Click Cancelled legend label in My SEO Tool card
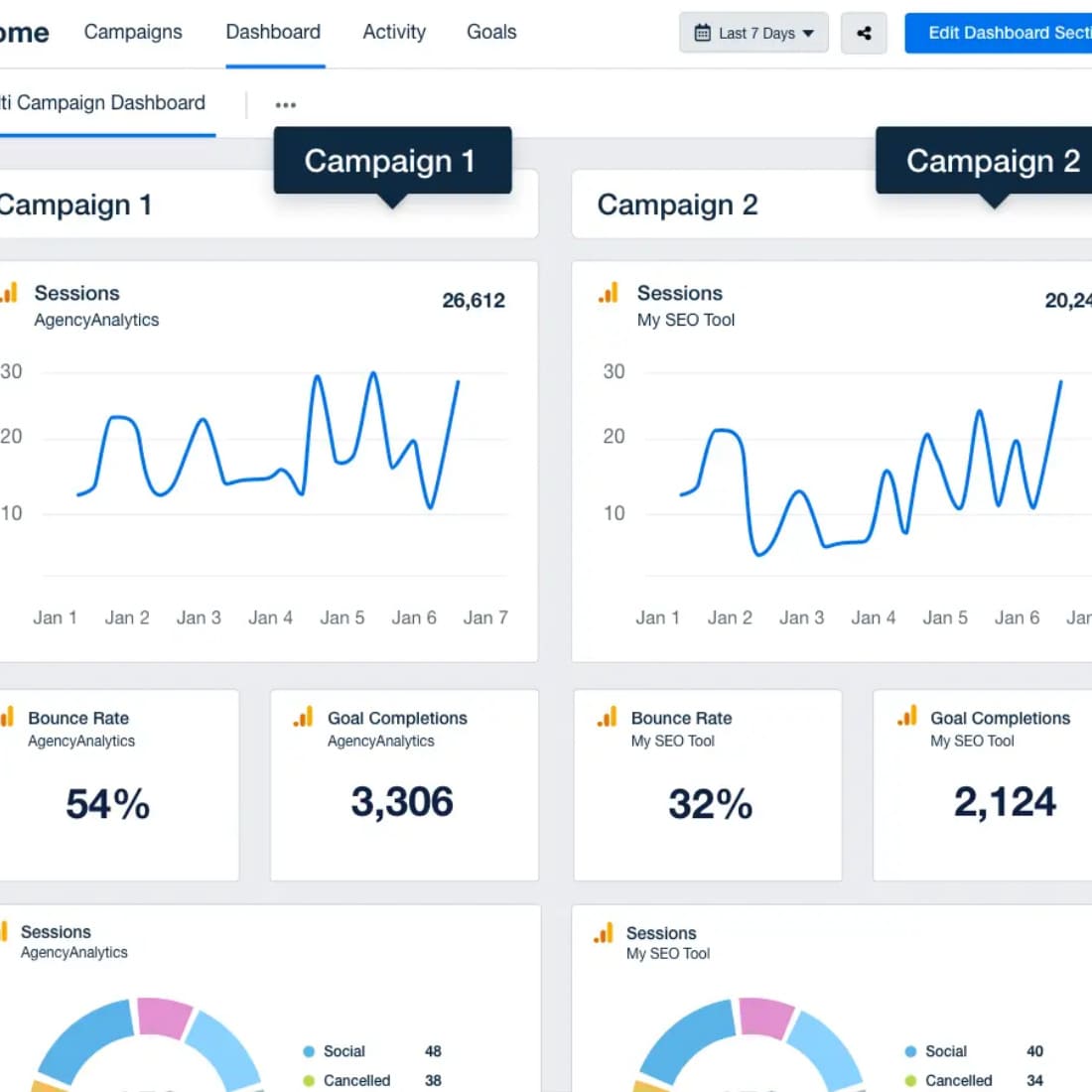The width and height of the screenshot is (1092, 1092). point(958,1081)
